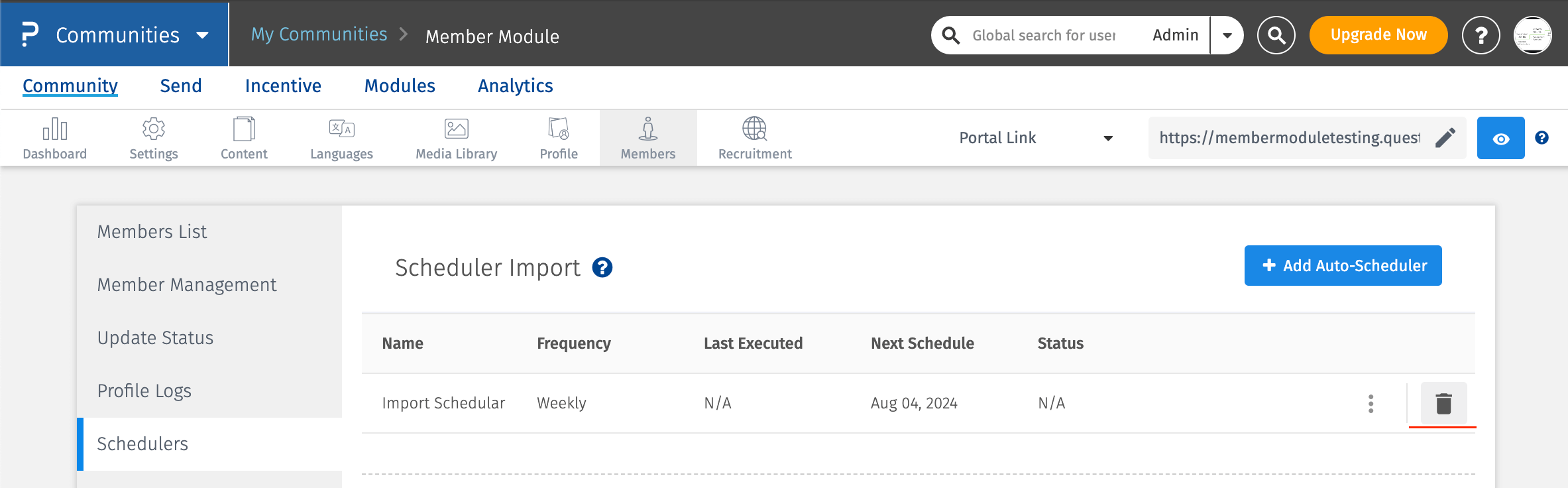Screen dimensions: 1568x488
Task: Switch to the Analytics tab
Action: point(515,86)
